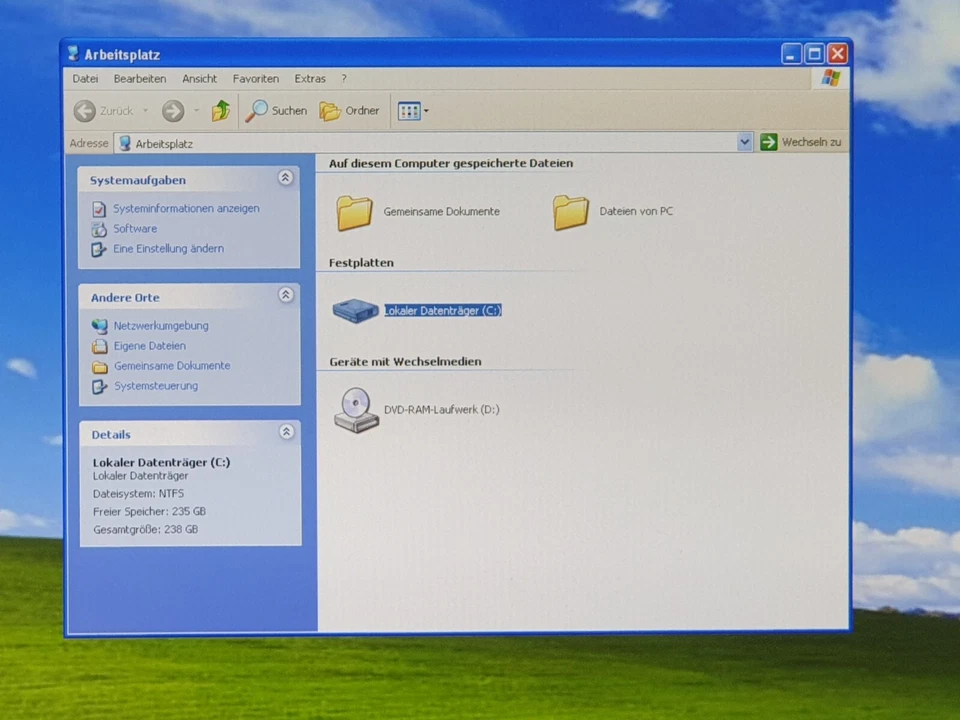This screenshot has width=960, height=720.
Task: Click the Arbeitsplatz icon in address bar
Action: (125, 143)
